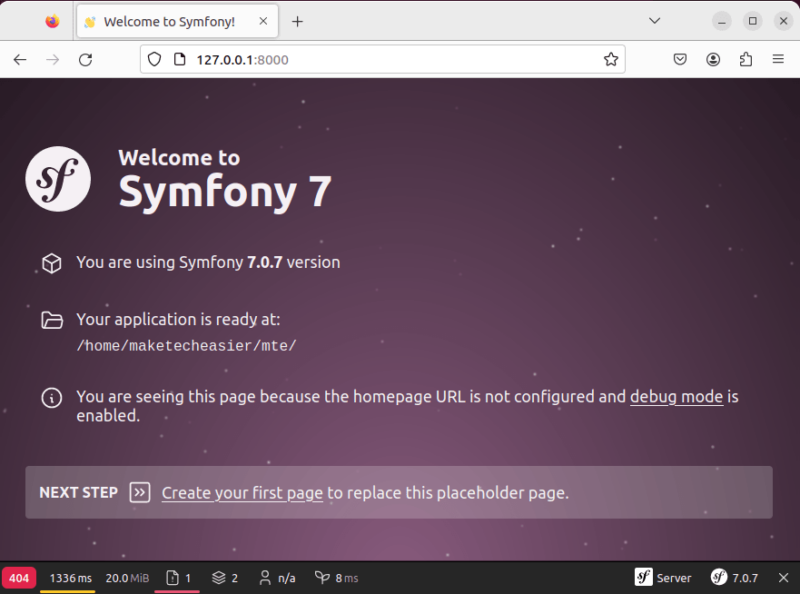
Task: Dismiss the Symfony debug toolbar
Action: (x=783, y=578)
